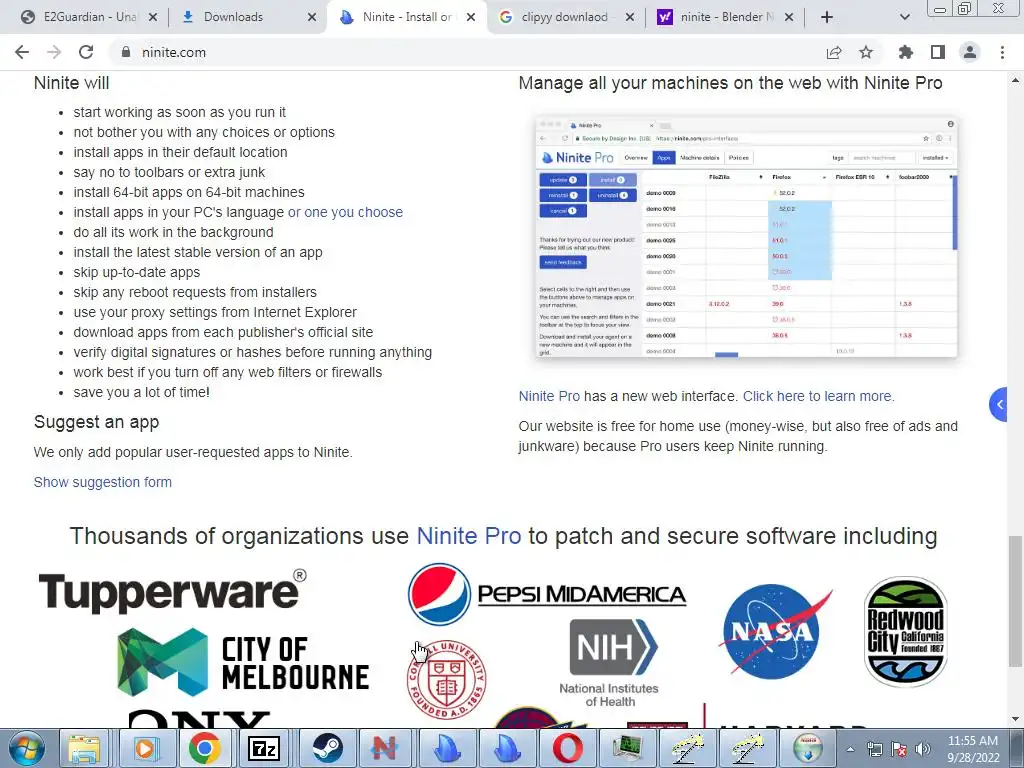Open the red N taskbar icon
Screen dimensions: 1024x768
click(x=385, y=748)
